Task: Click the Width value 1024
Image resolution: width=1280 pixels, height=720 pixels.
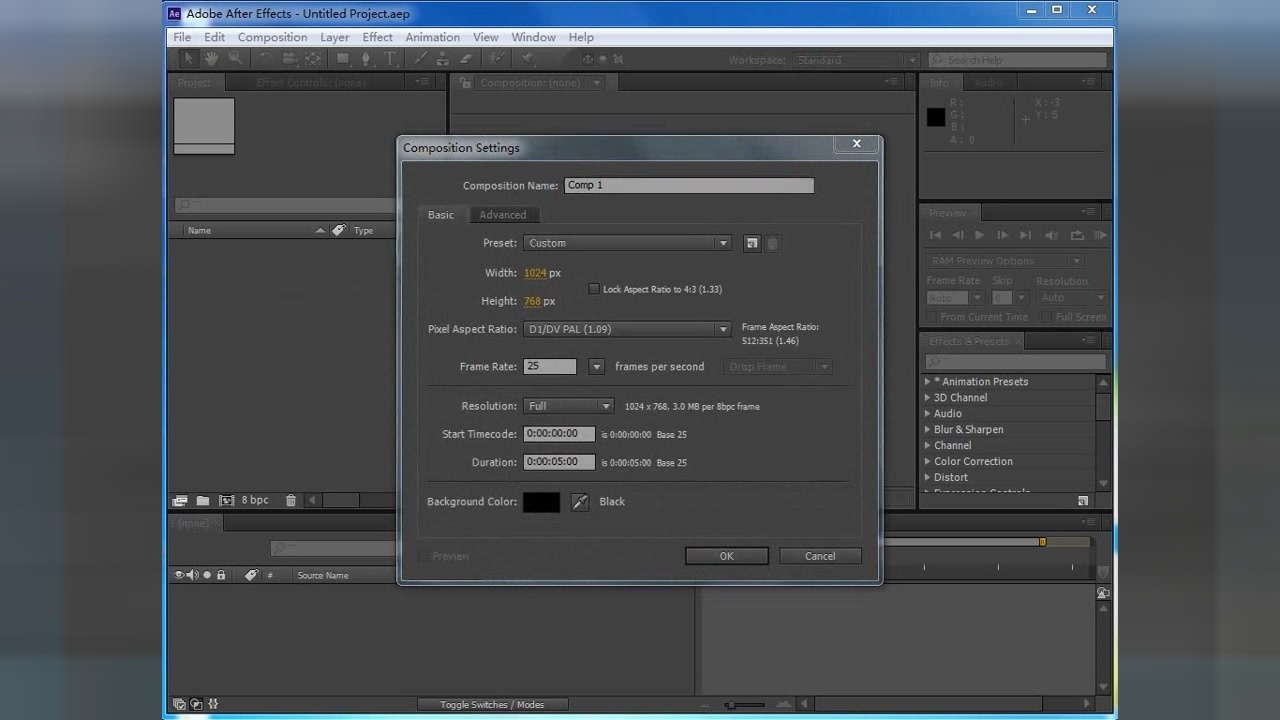Action: pyautogui.click(x=535, y=273)
